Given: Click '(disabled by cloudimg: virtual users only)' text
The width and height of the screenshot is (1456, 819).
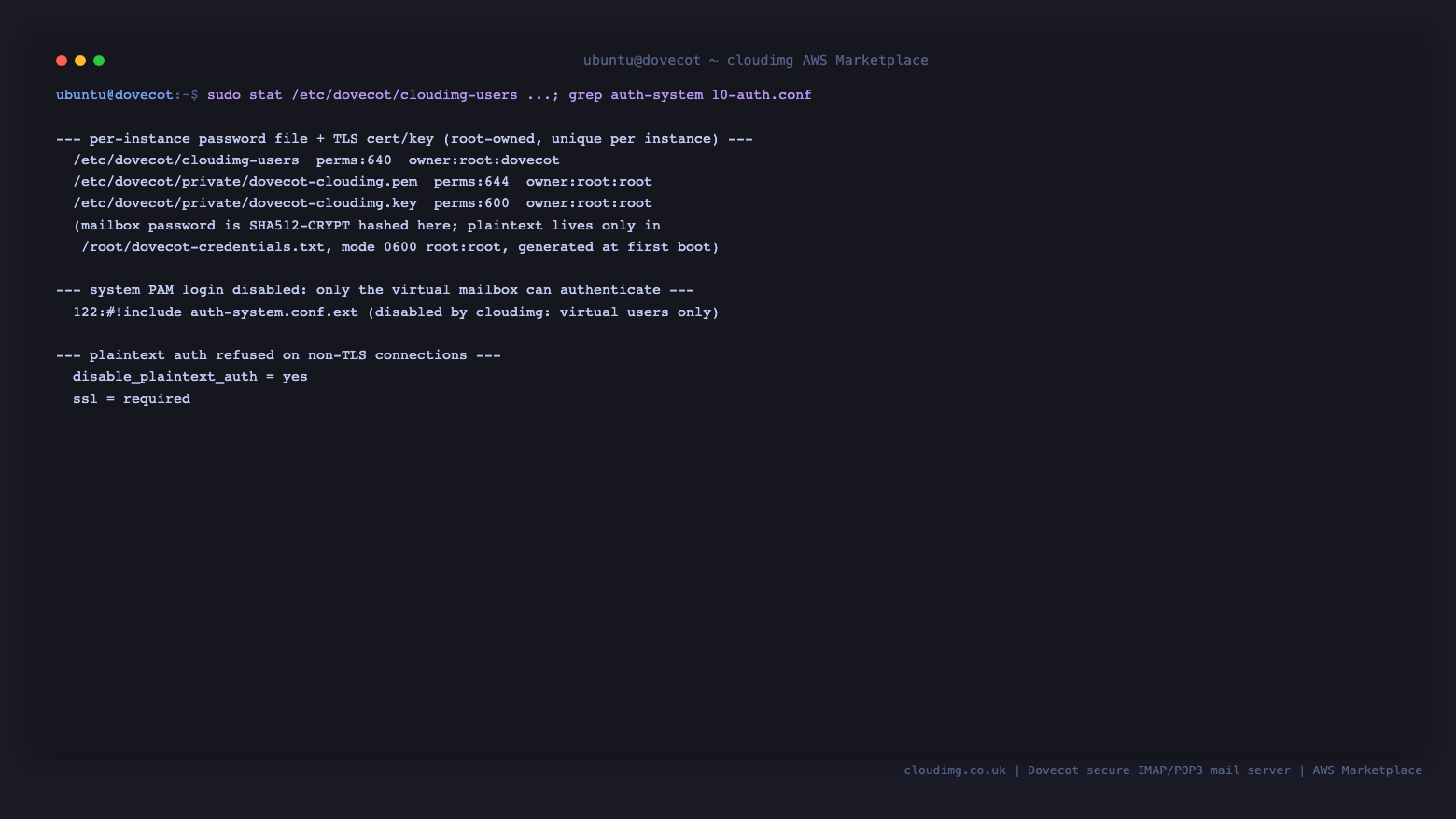Looking at the screenshot, I should (543, 312).
